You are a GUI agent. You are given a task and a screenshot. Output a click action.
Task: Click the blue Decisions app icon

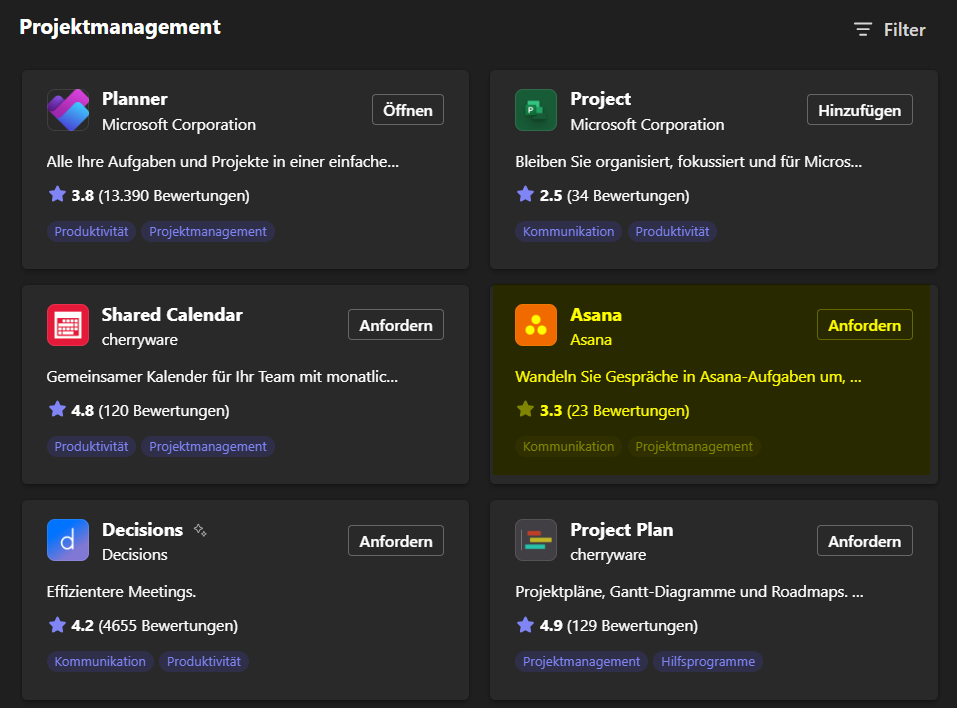point(68,540)
